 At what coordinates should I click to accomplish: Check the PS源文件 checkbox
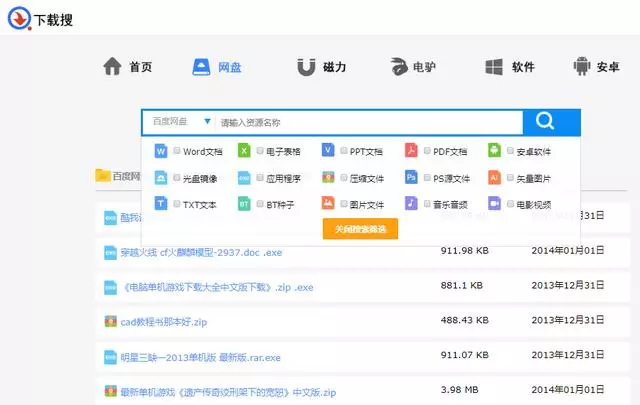[427, 178]
